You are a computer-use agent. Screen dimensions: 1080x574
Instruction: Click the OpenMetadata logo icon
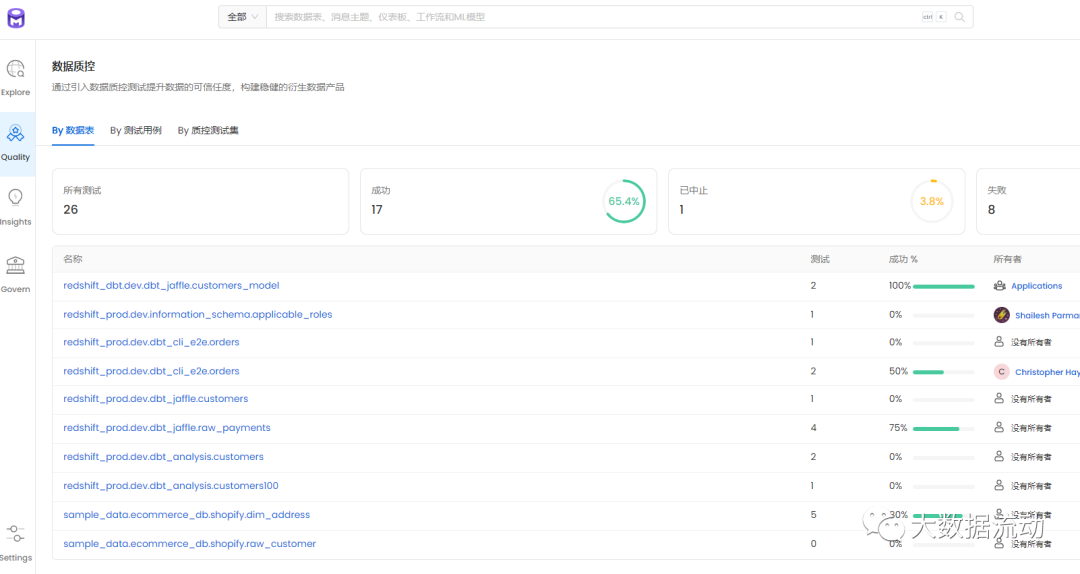[16, 18]
